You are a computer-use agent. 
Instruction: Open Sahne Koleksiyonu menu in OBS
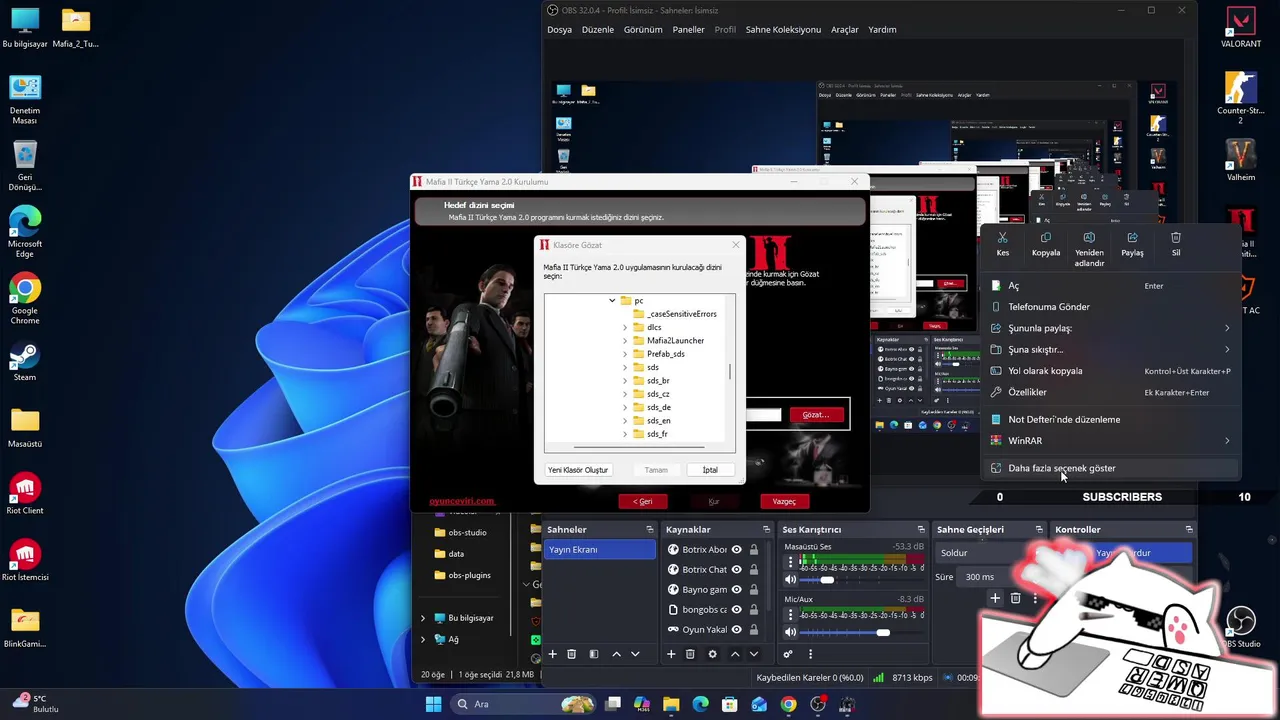783,29
